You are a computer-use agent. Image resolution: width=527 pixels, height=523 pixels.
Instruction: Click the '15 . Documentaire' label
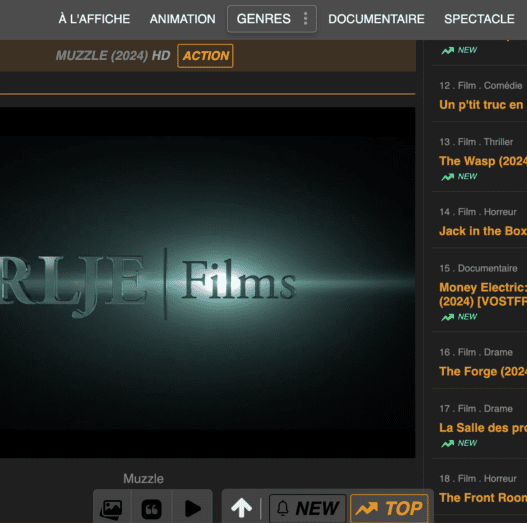pos(478,269)
